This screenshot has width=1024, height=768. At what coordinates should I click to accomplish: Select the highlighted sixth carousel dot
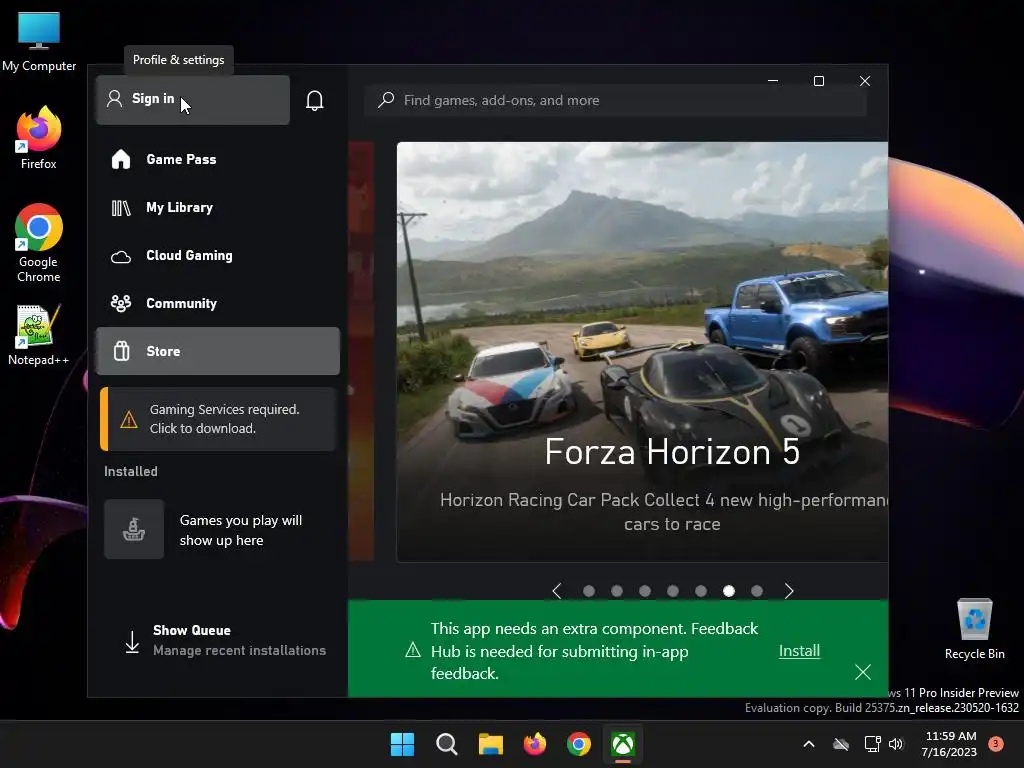[x=729, y=591]
